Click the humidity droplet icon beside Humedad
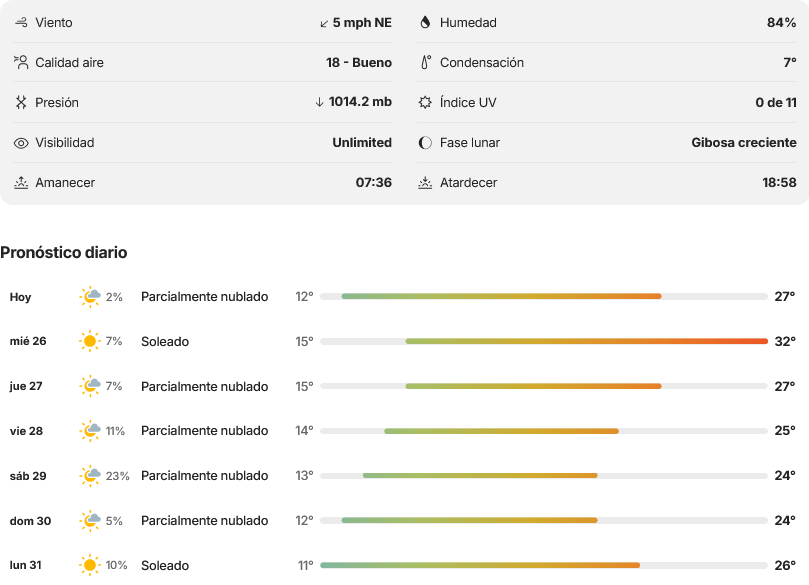 425,22
